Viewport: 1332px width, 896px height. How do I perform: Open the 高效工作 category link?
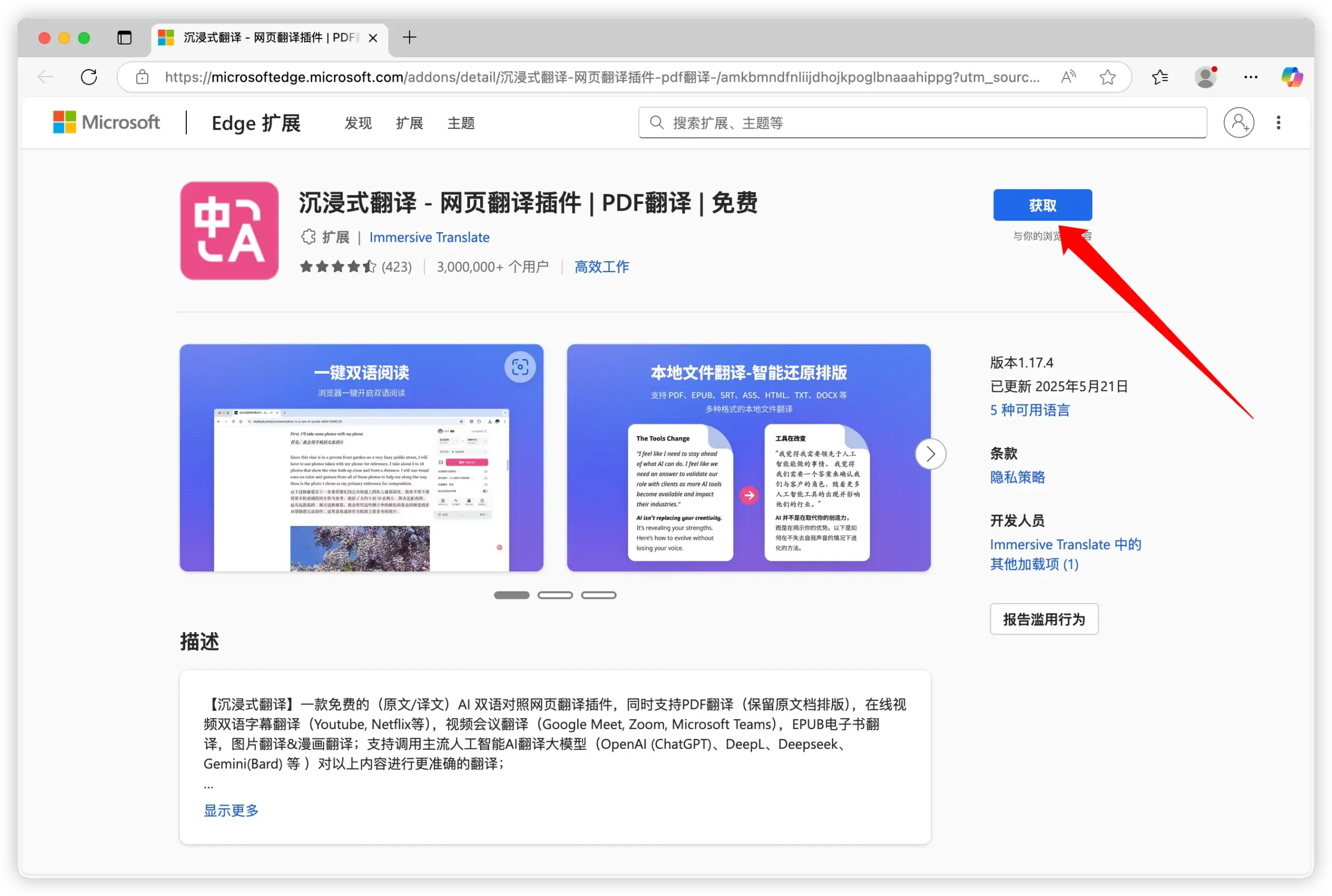(x=601, y=267)
